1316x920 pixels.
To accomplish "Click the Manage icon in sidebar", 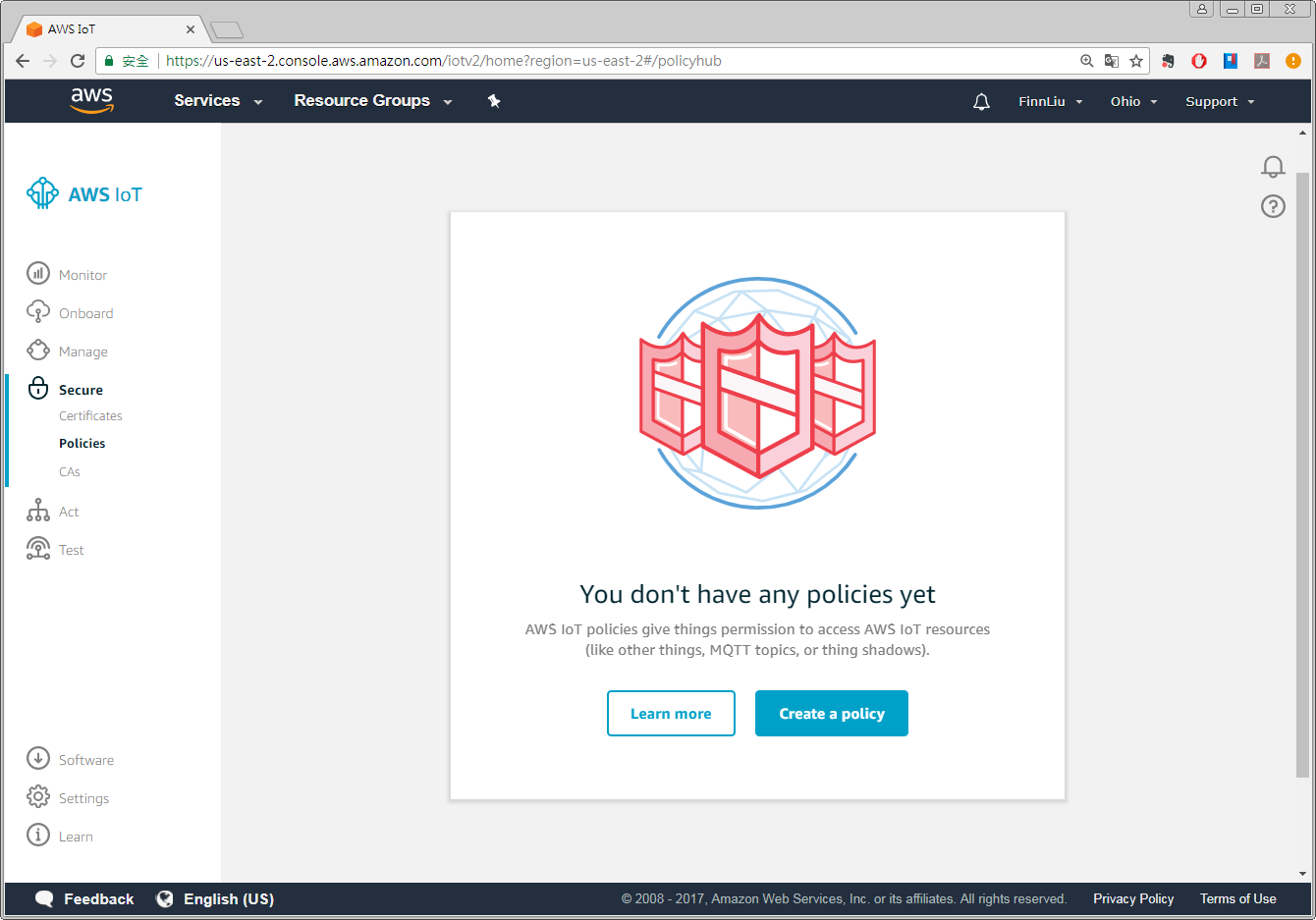I will click(x=38, y=350).
